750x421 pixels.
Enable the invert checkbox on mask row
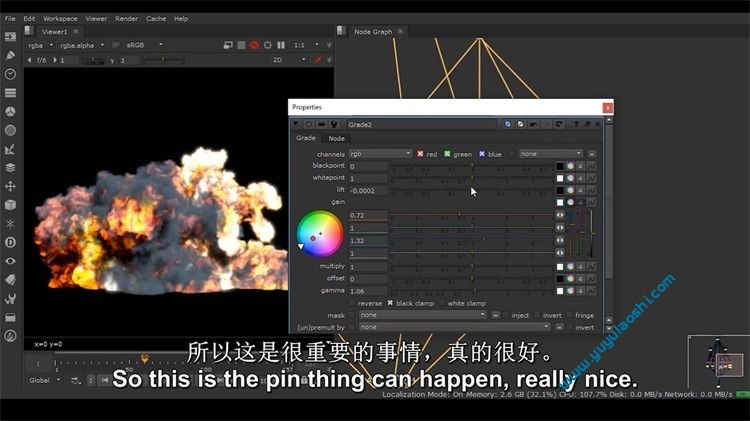click(x=537, y=315)
